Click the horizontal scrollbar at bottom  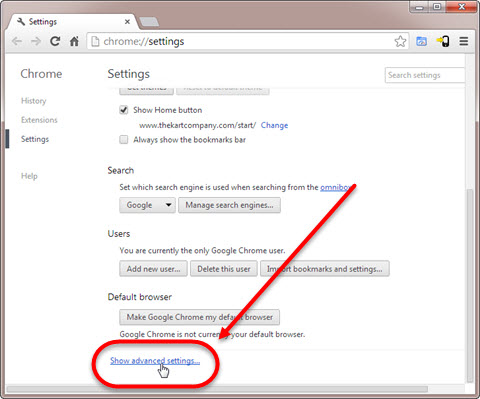pyautogui.click(x=217, y=389)
